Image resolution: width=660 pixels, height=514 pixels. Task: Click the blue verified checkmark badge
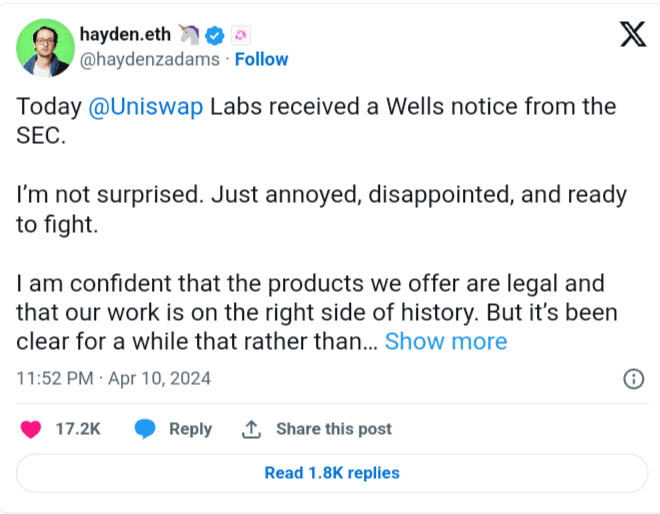tap(213, 37)
